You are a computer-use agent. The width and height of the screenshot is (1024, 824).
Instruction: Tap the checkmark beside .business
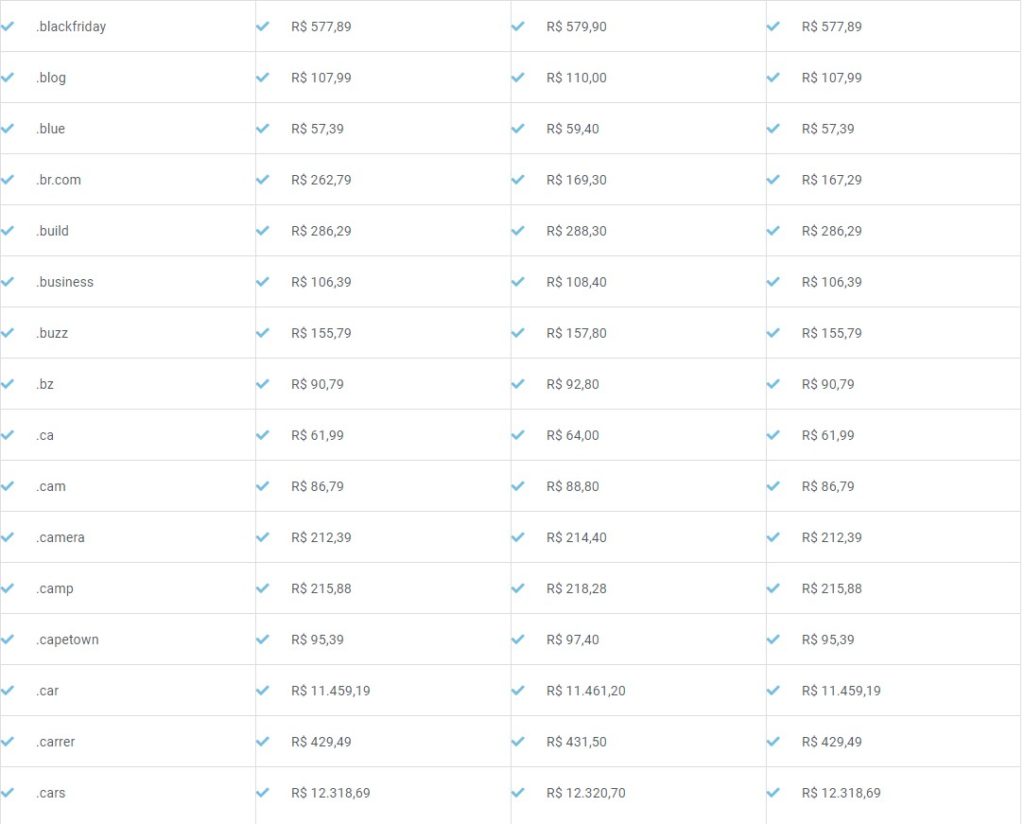pos(8,282)
